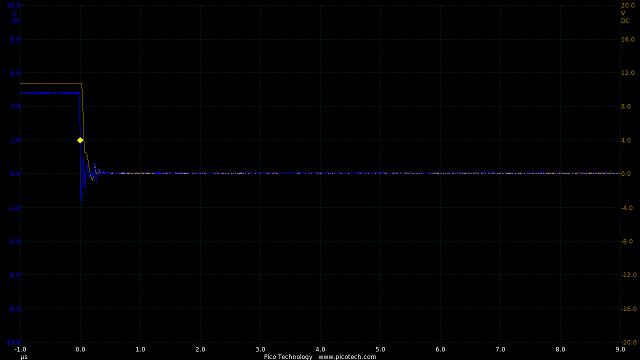
Task: Click the µs time unit label
Action: [24, 357]
